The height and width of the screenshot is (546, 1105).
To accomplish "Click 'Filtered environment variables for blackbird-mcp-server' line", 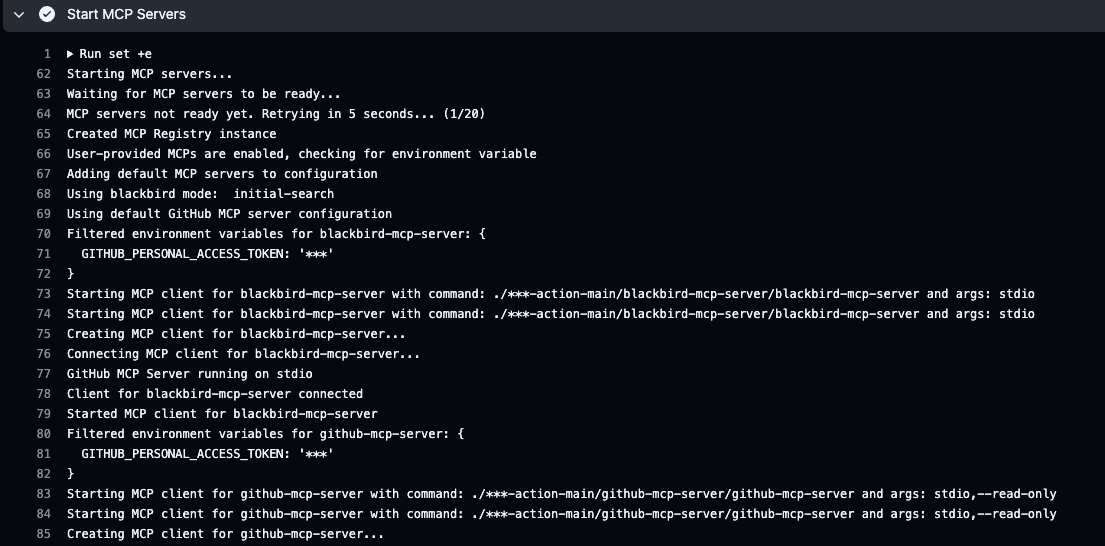I will pyautogui.click(x=276, y=234).
